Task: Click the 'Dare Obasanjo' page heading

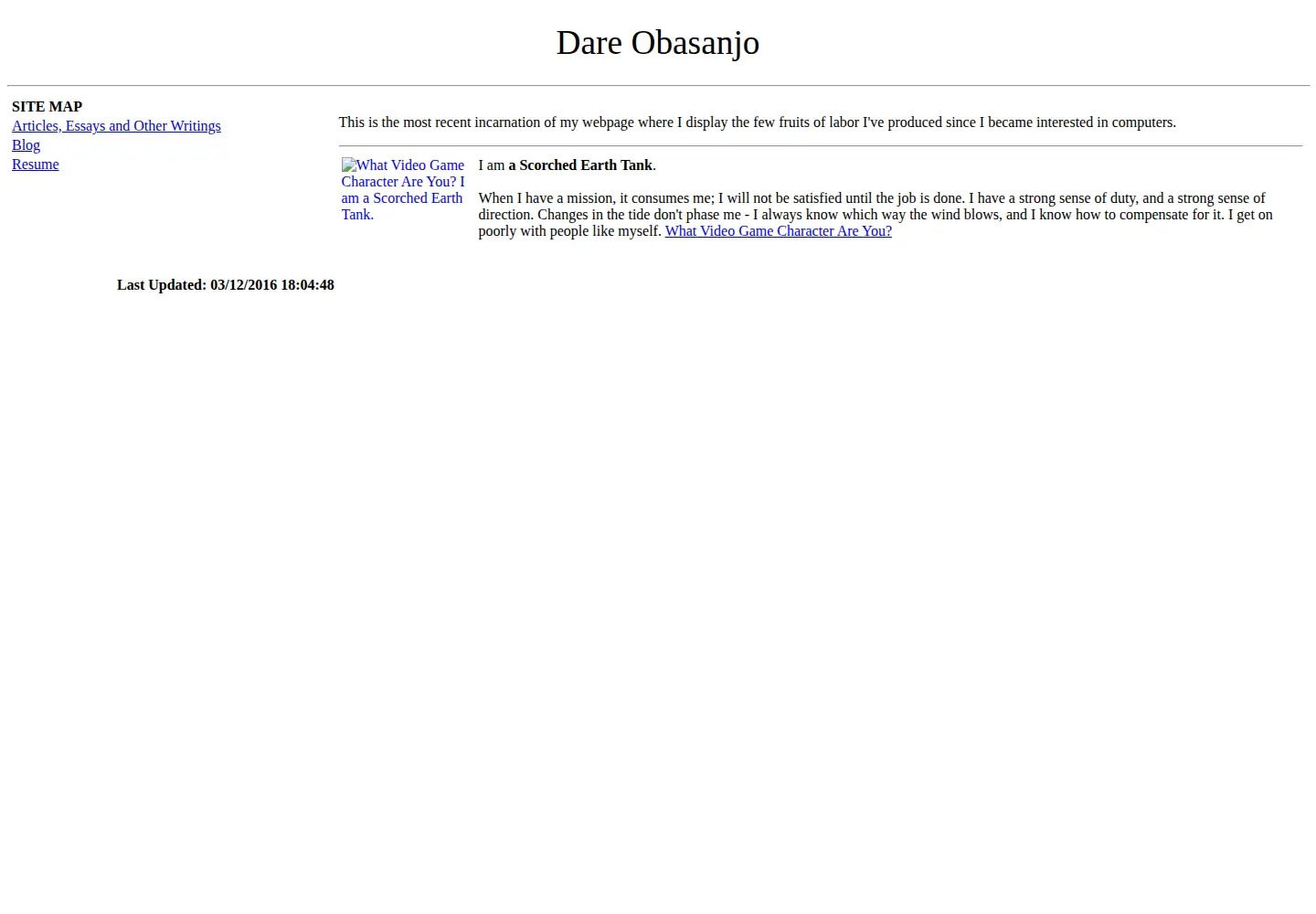Action: pos(658,43)
